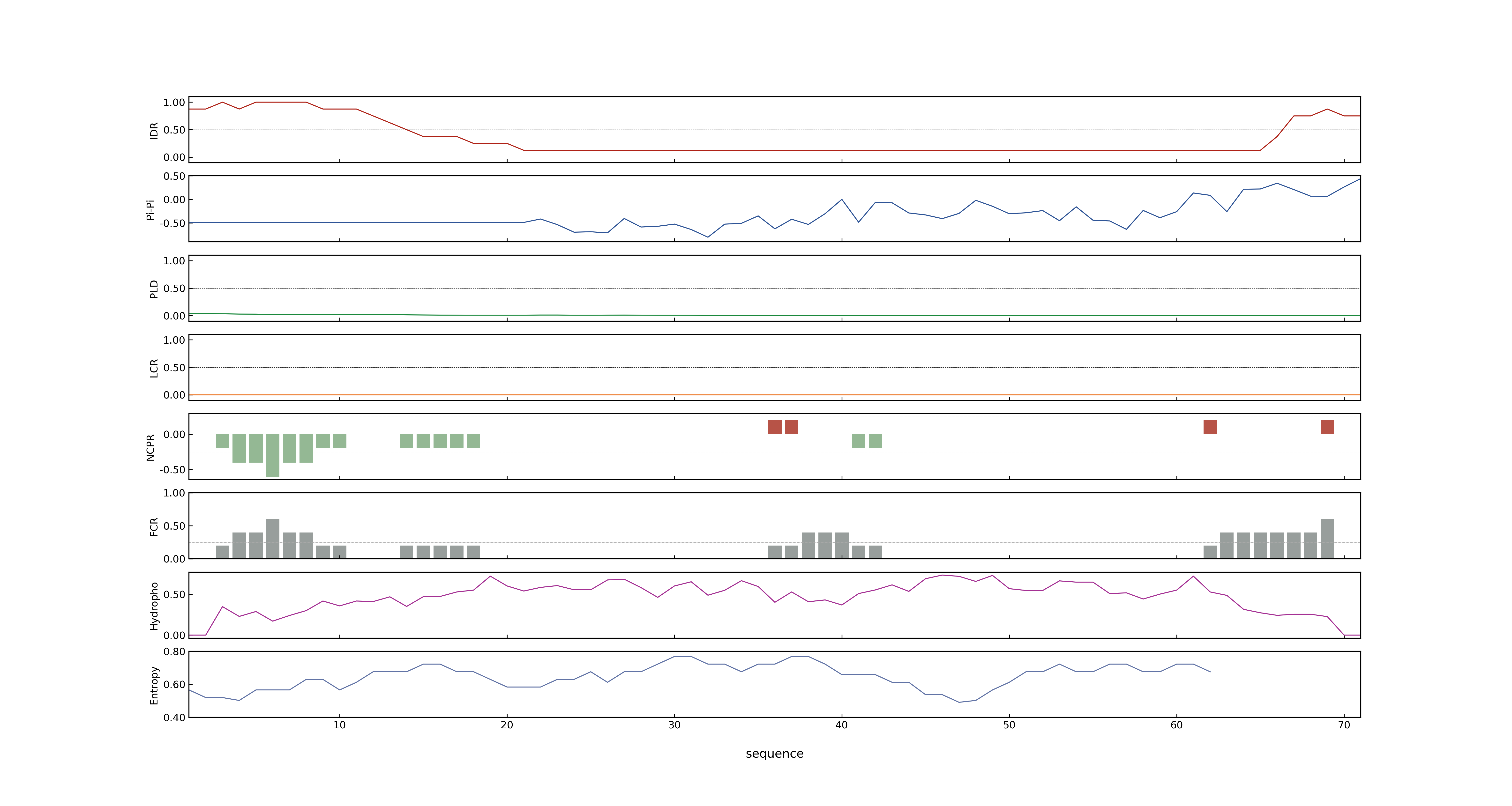Click the -0.50 tick of the Pi-Pi panel

pyautogui.click(x=172, y=223)
